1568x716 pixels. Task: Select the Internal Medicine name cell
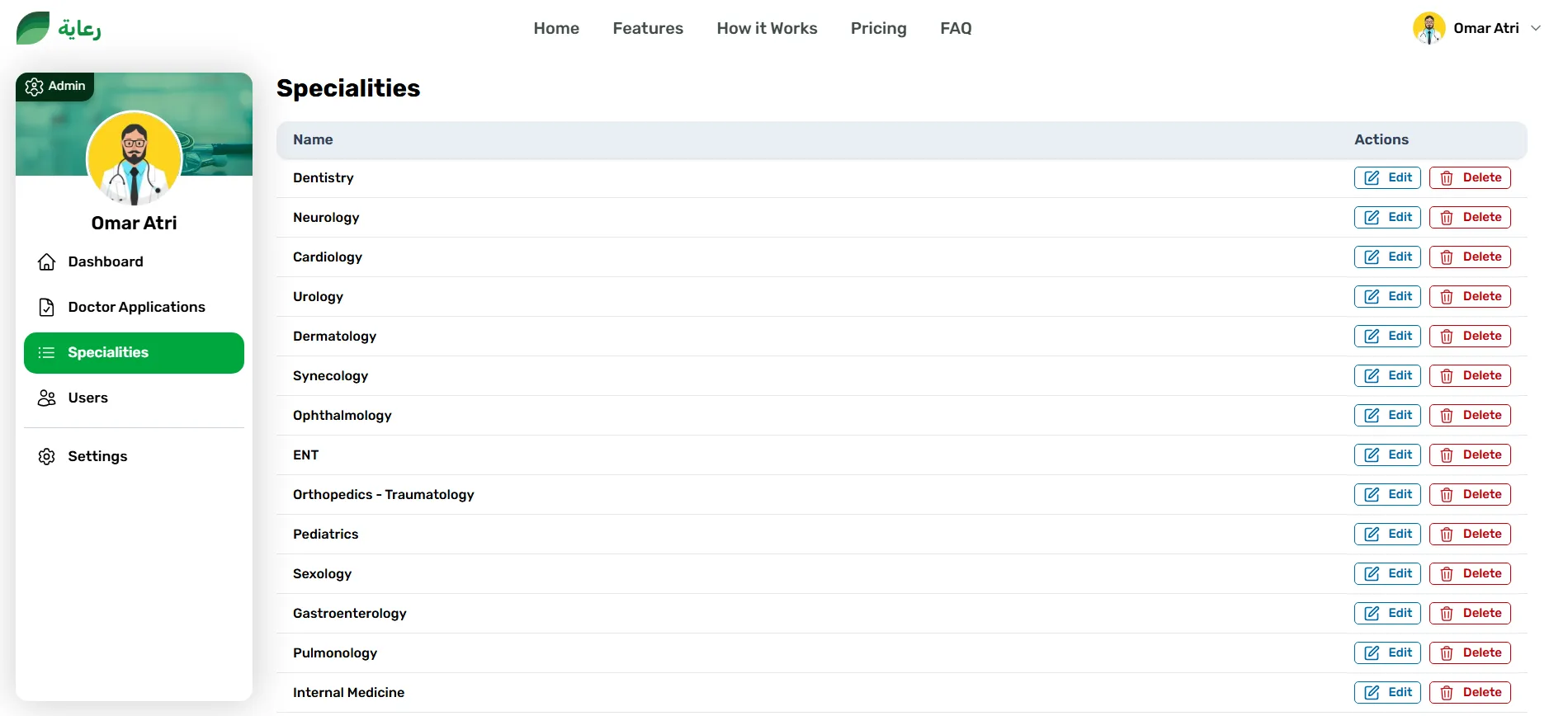coord(348,693)
